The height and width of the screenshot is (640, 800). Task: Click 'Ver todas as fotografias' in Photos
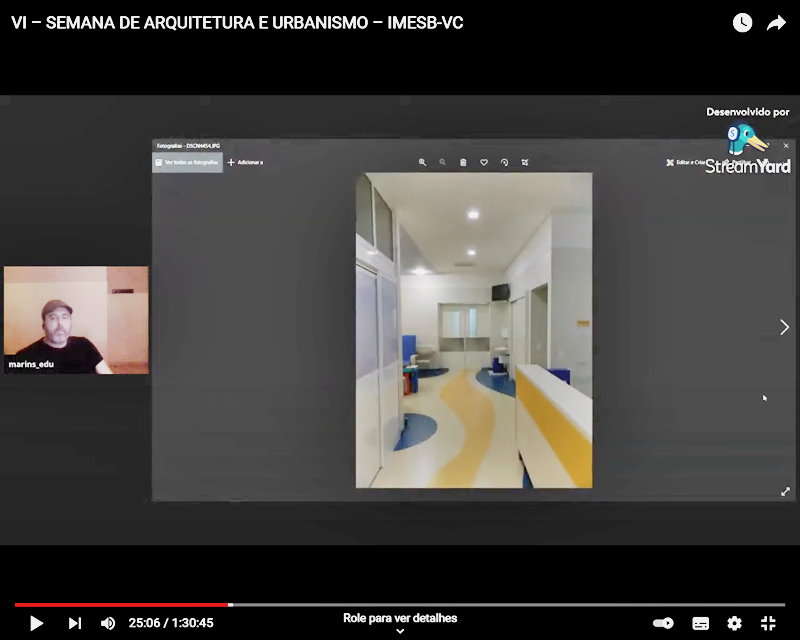click(187, 162)
